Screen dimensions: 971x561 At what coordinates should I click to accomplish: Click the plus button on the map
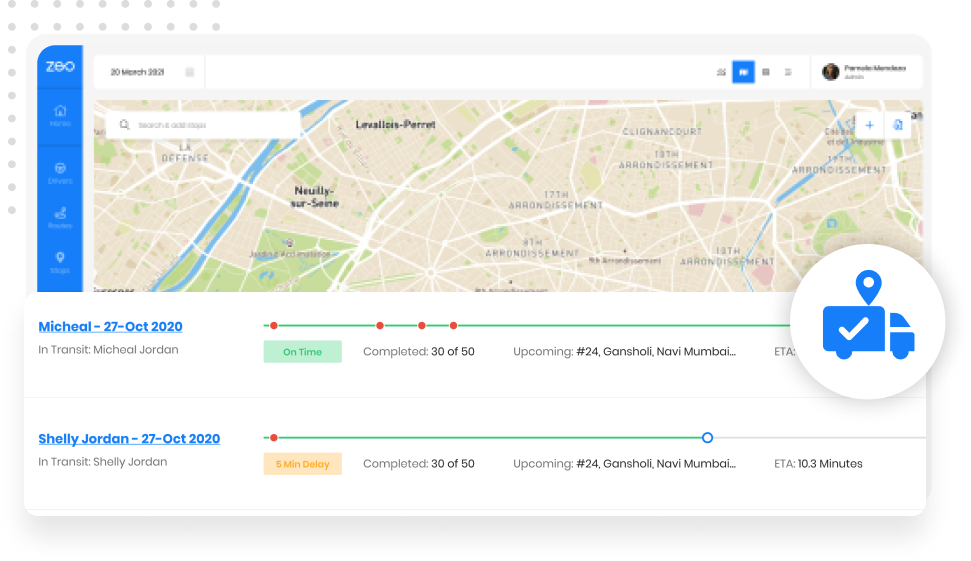869,125
